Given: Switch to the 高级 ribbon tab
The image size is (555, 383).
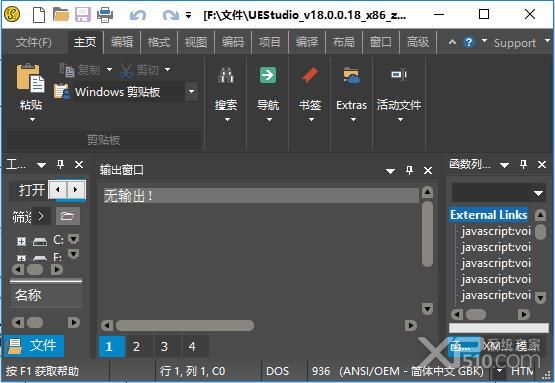Looking at the screenshot, I should click(418, 42).
